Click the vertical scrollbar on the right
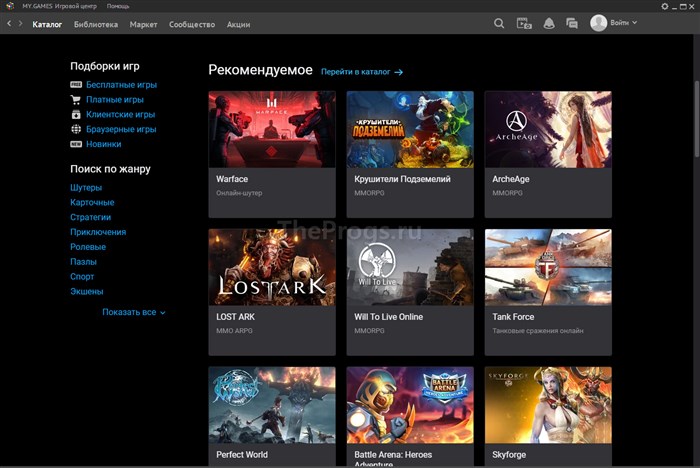 tap(696, 118)
